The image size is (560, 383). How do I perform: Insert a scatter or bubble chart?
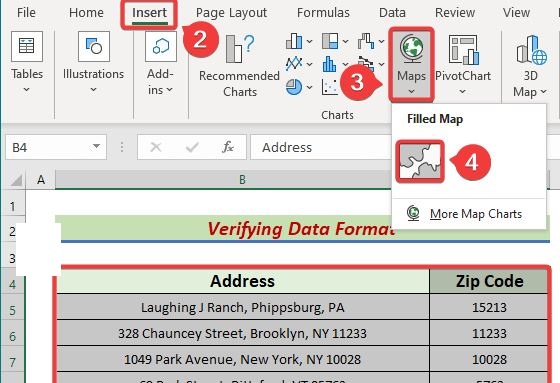(x=330, y=87)
